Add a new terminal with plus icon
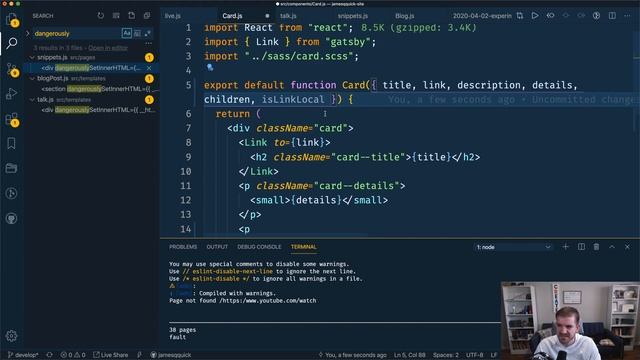This screenshot has height=360, width=640. [565, 247]
